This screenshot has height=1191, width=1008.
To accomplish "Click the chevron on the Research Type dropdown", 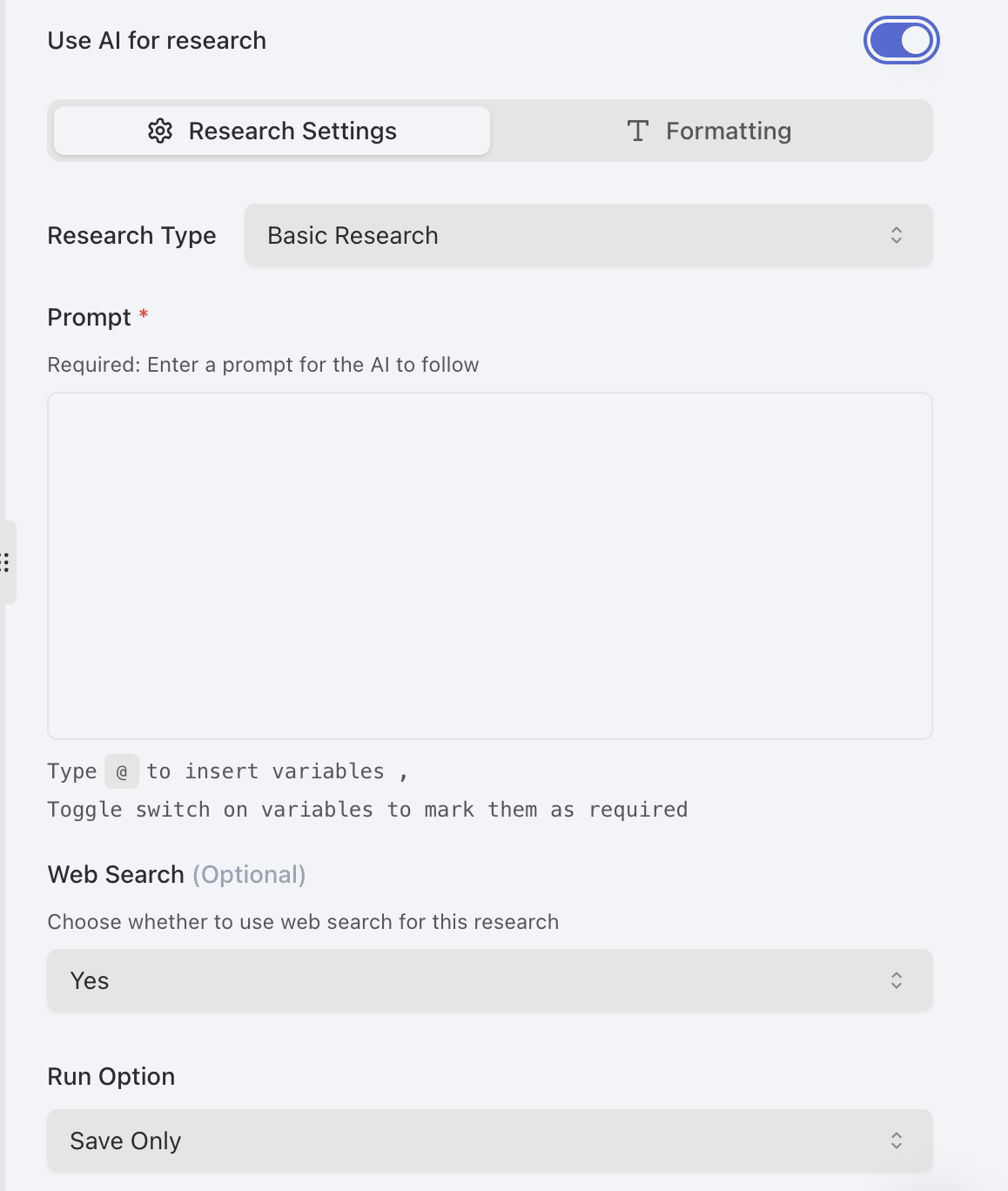I will [897, 235].
